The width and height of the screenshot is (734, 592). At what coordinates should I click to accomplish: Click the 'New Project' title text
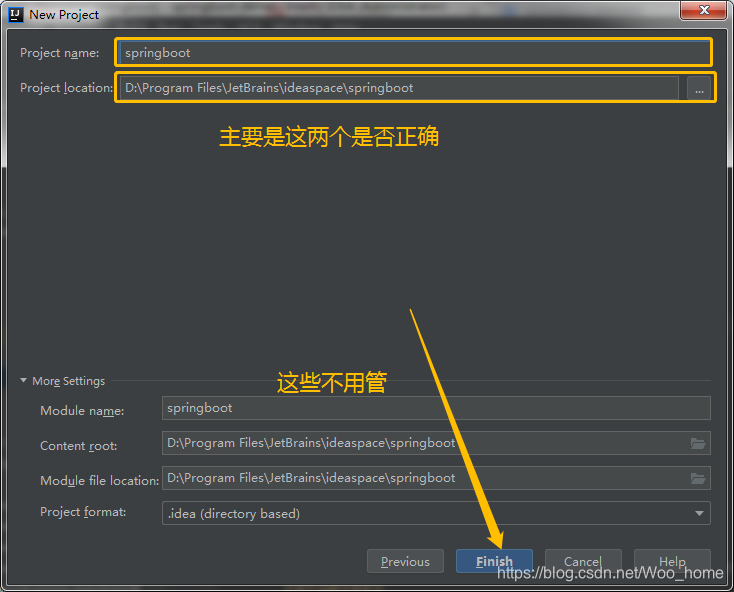pyautogui.click(x=64, y=15)
